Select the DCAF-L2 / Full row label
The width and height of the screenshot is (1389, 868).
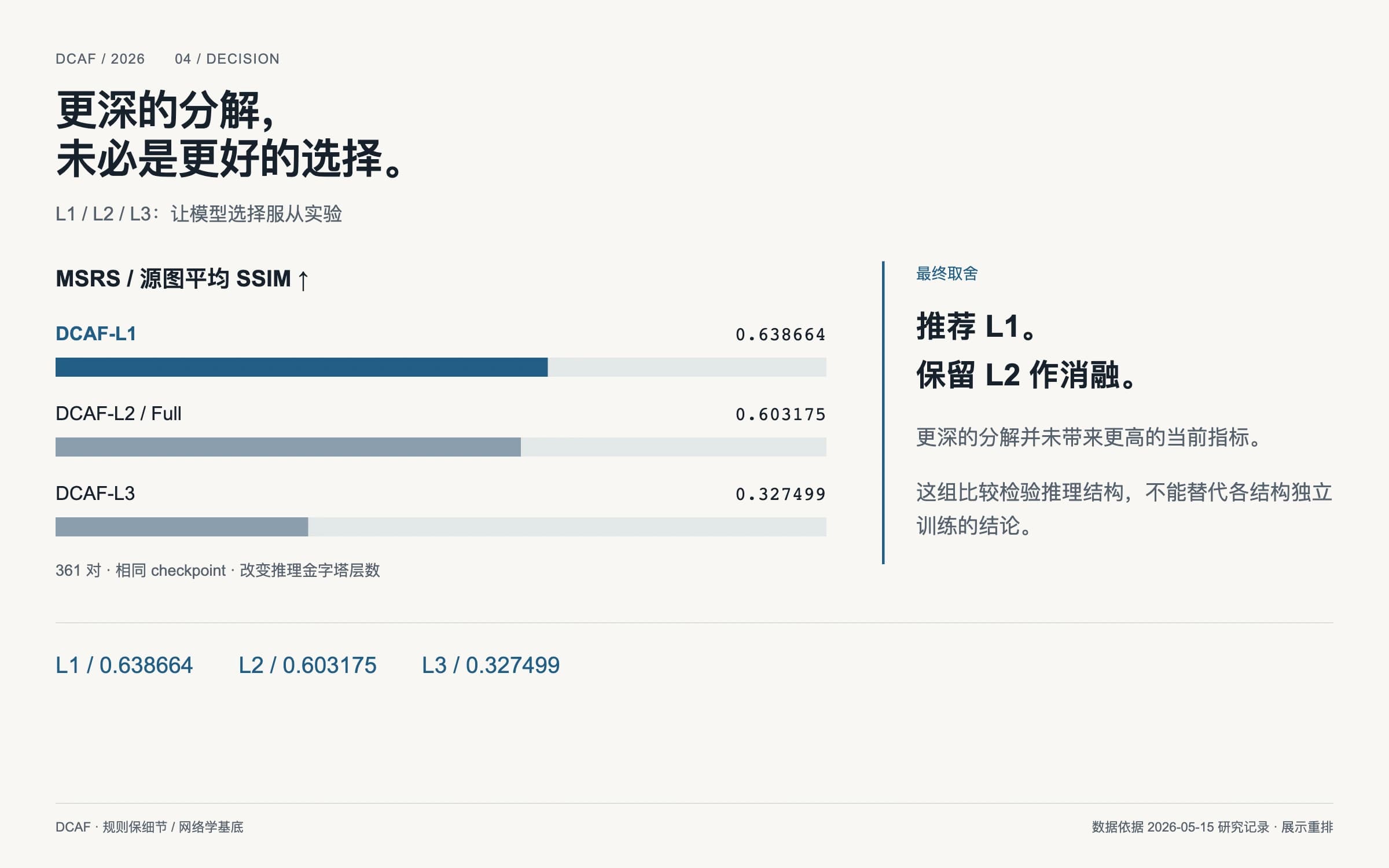click(x=119, y=414)
